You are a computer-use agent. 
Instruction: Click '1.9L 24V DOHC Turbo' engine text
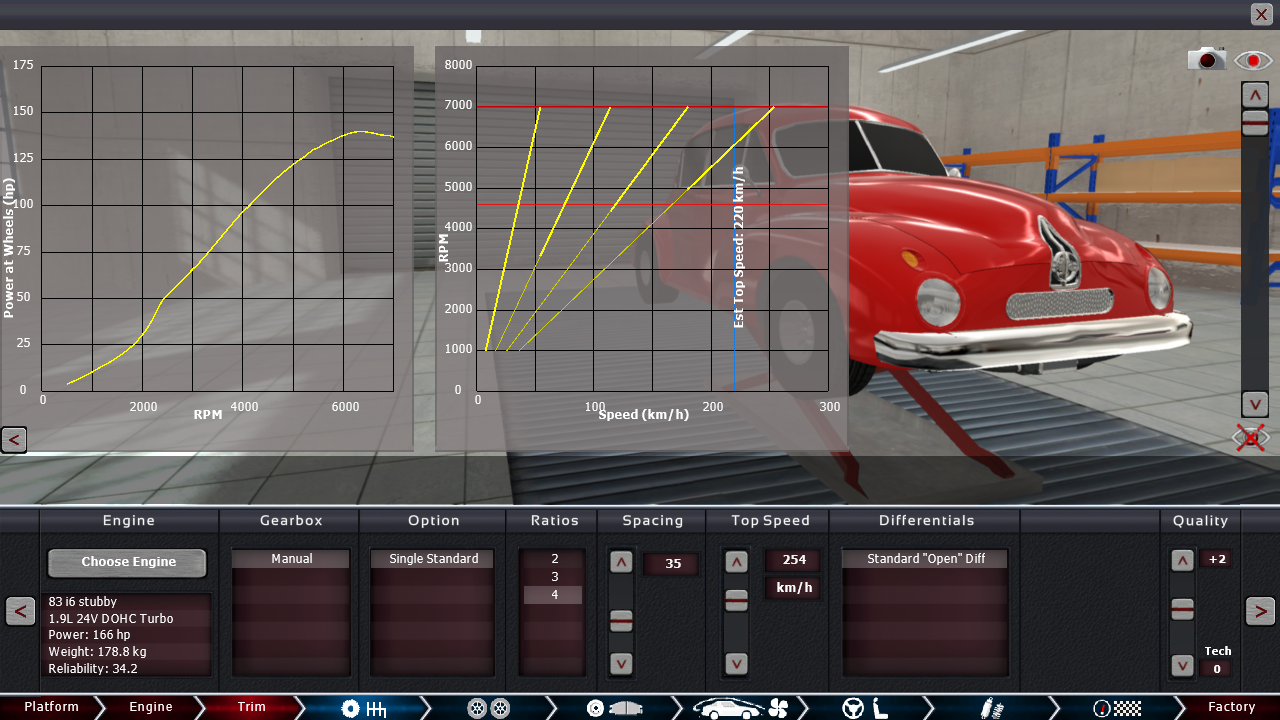[111, 619]
